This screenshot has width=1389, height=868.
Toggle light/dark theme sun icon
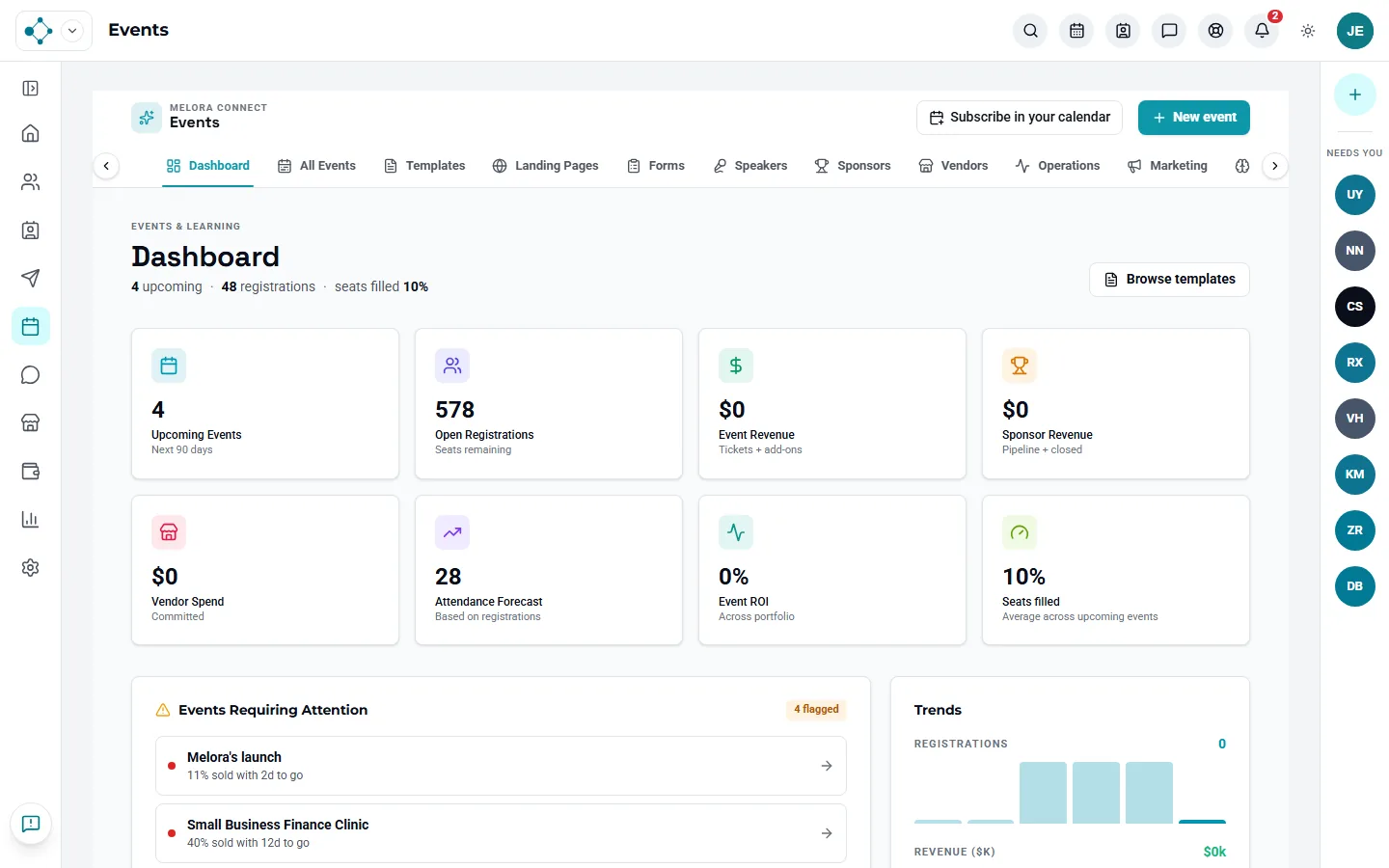pos(1308,31)
